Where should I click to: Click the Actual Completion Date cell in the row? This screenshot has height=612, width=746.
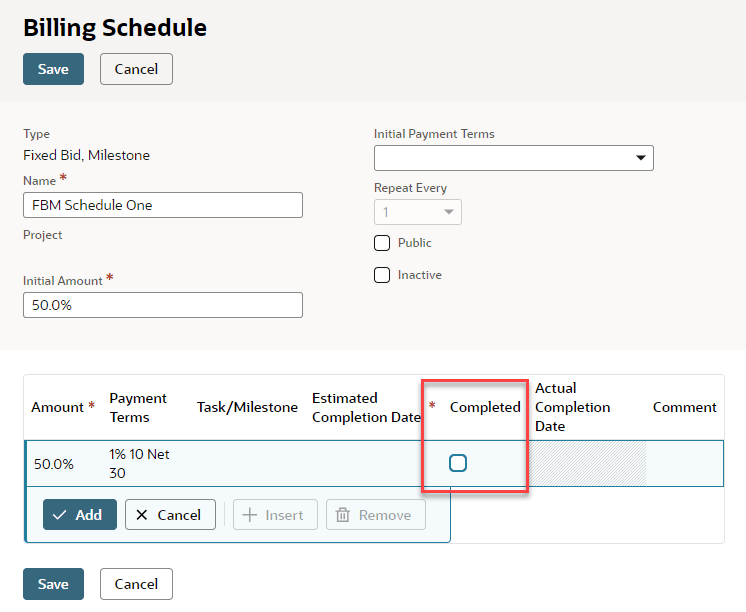coord(588,464)
